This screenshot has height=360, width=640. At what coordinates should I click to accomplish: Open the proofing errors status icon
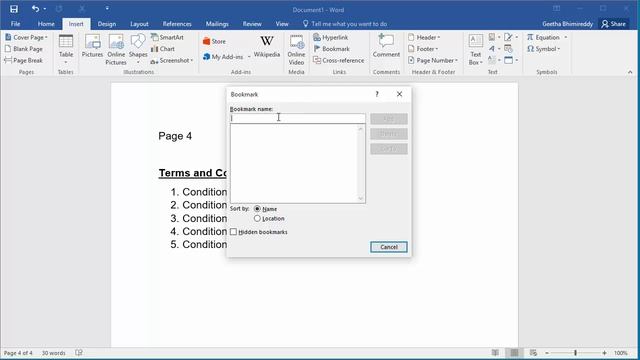tap(79, 353)
